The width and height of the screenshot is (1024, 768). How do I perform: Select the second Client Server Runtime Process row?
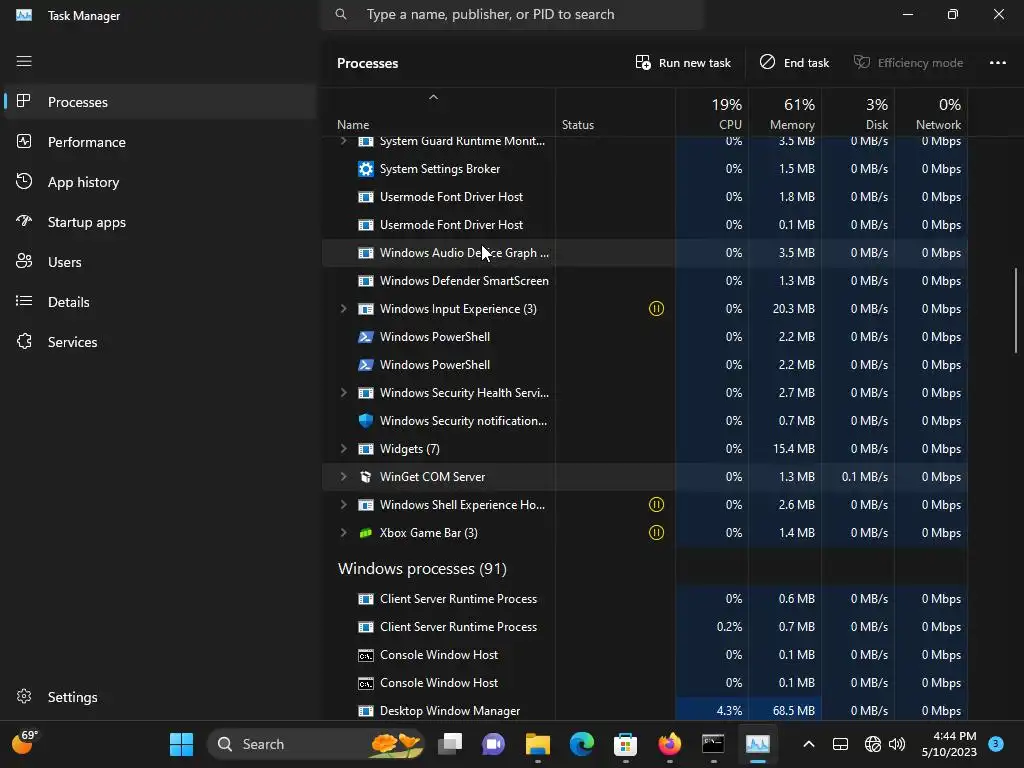(x=645, y=627)
